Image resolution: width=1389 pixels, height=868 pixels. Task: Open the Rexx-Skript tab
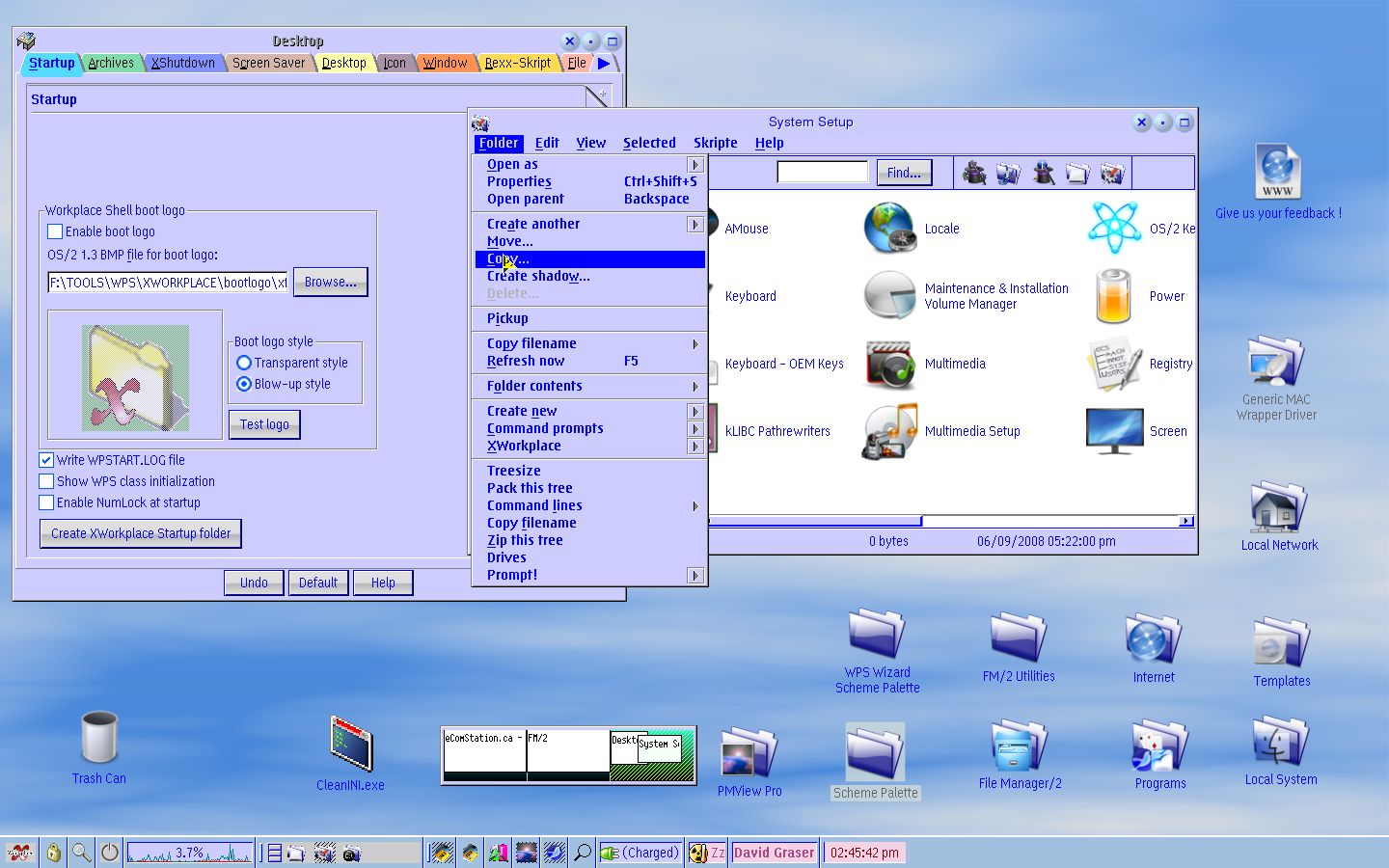coord(517,63)
